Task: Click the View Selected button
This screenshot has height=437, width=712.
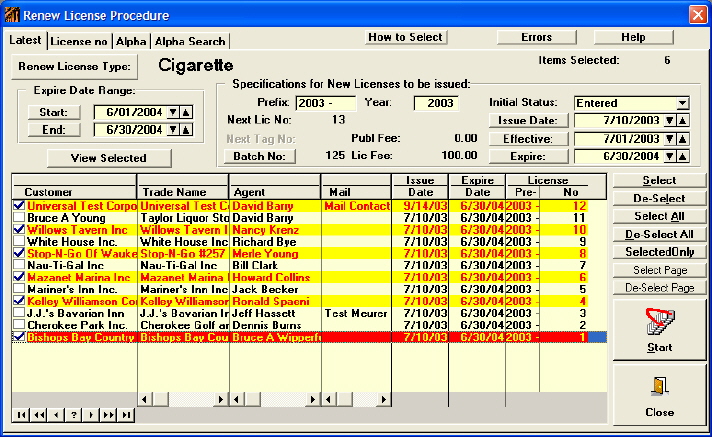Action: click(108, 158)
